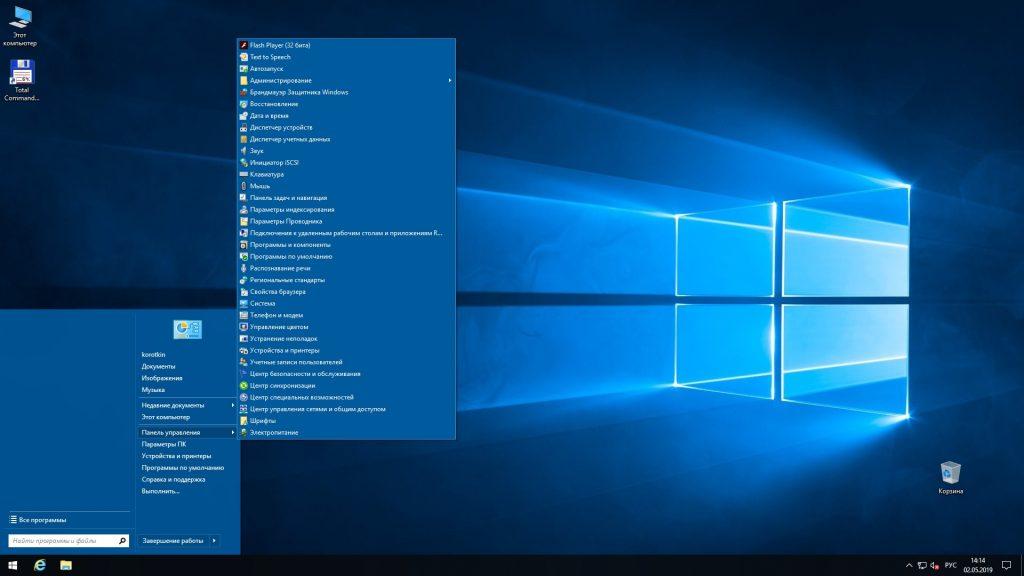Screen dimensions: 1024x576
Task: Click Выполнить... in Start menu
Action: click(x=160, y=491)
